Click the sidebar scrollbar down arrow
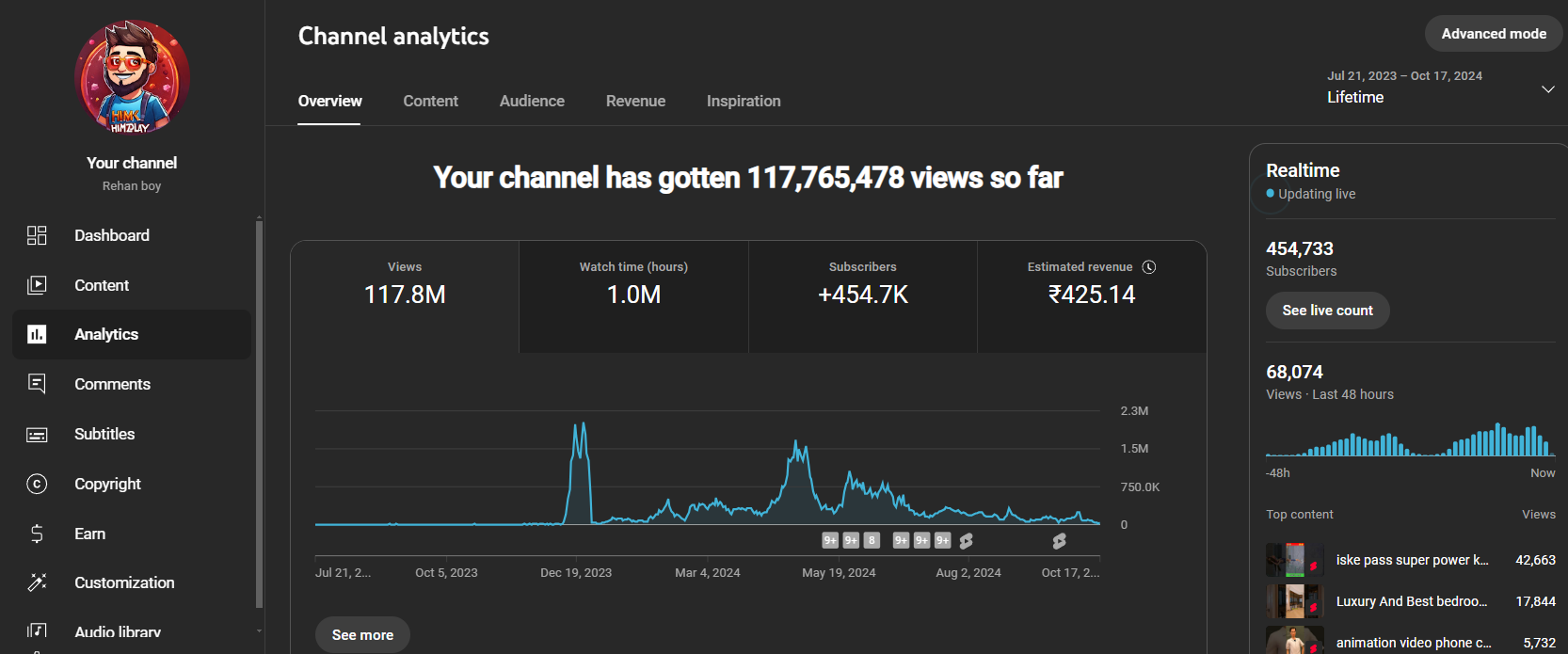The height and width of the screenshot is (654, 1568). 259,631
